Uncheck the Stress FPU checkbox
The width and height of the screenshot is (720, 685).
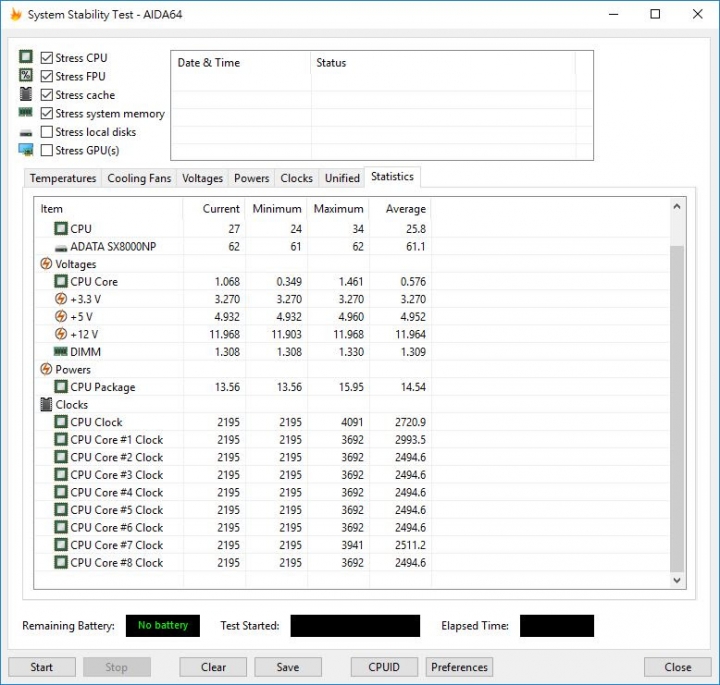(46, 76)
